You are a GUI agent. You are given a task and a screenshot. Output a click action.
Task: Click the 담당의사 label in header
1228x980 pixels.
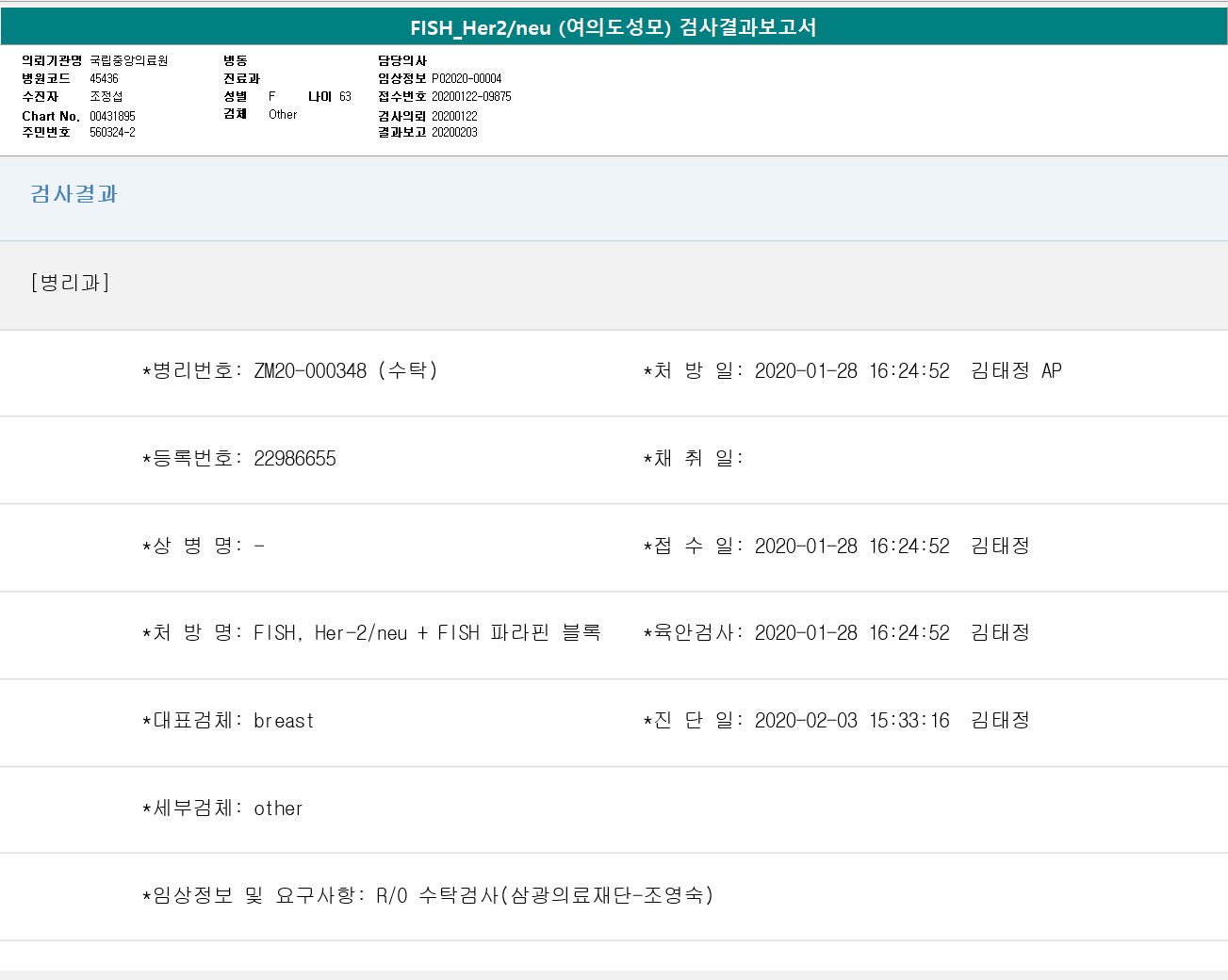pyautogui.click(x=402, y=60)
